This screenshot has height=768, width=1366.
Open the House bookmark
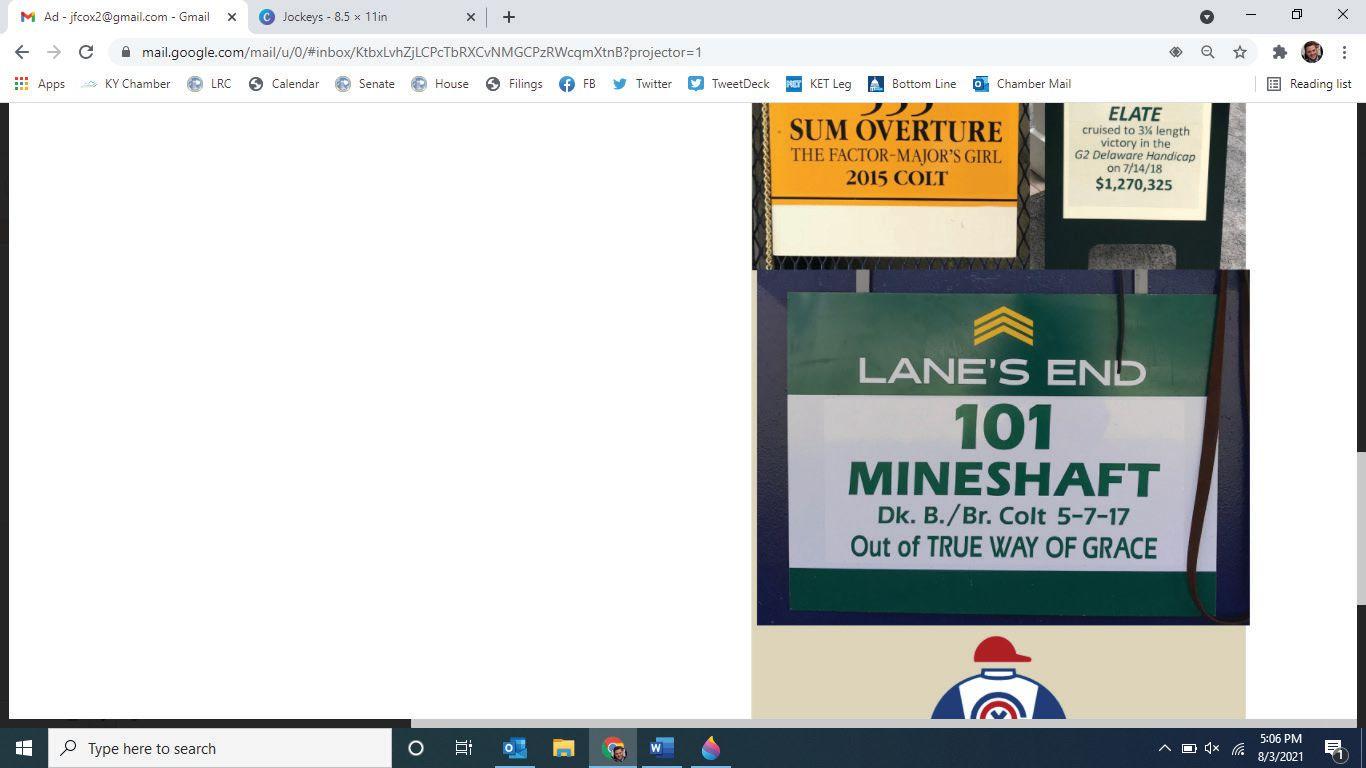(440, 84)
